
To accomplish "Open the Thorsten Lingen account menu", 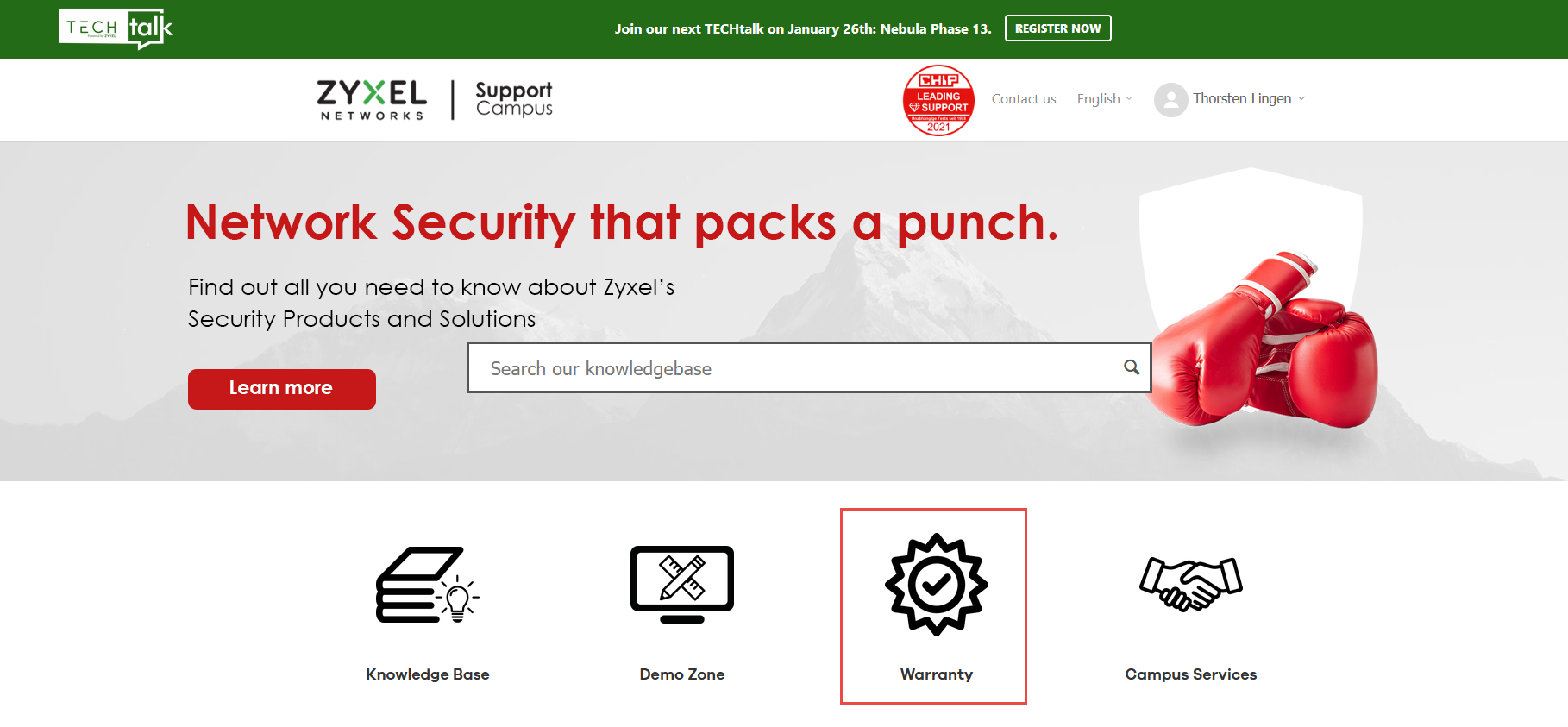I will tap(1248, 99).
